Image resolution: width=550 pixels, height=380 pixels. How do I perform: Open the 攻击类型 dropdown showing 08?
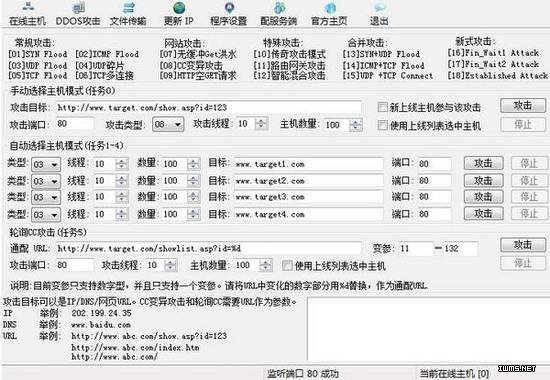pos(168,124)
